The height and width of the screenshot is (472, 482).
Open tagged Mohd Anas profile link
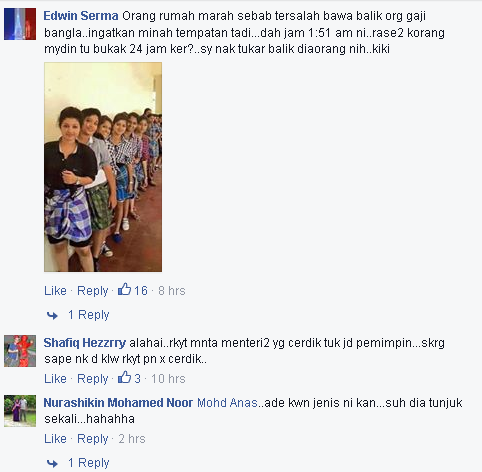point(227,403)
